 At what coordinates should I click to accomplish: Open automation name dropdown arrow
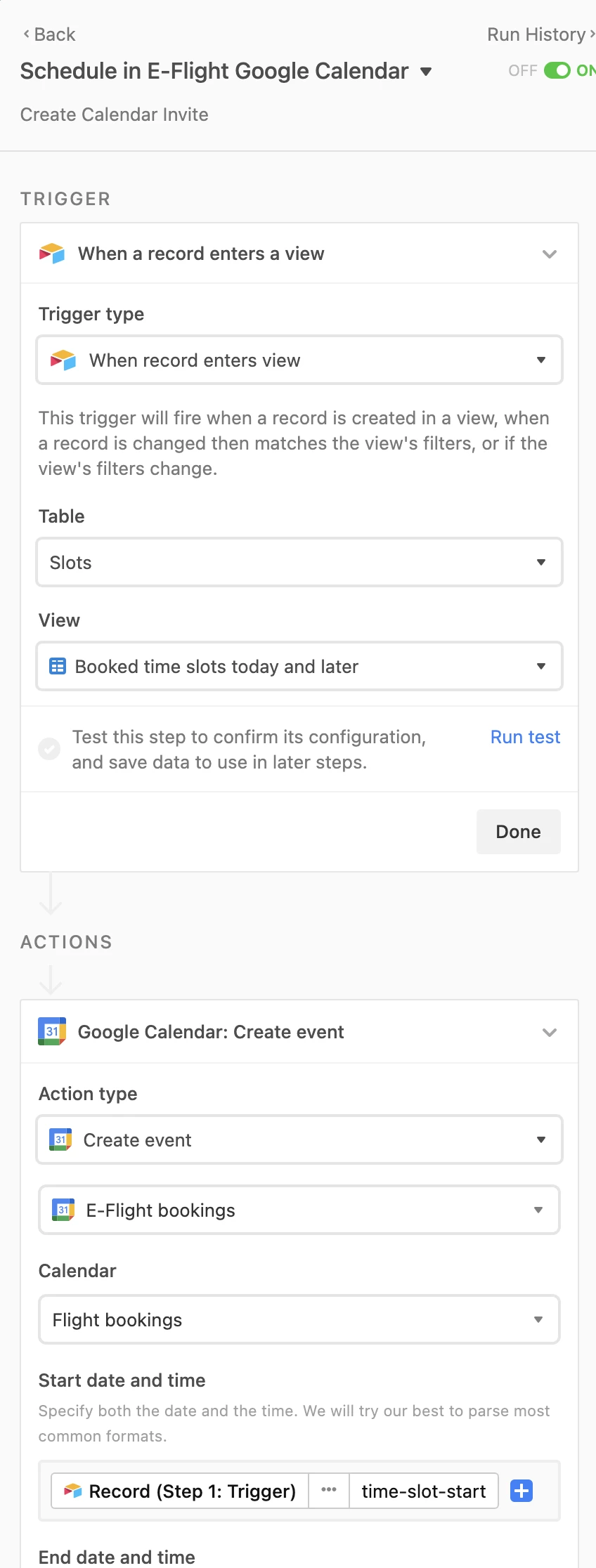pos(426,72)
